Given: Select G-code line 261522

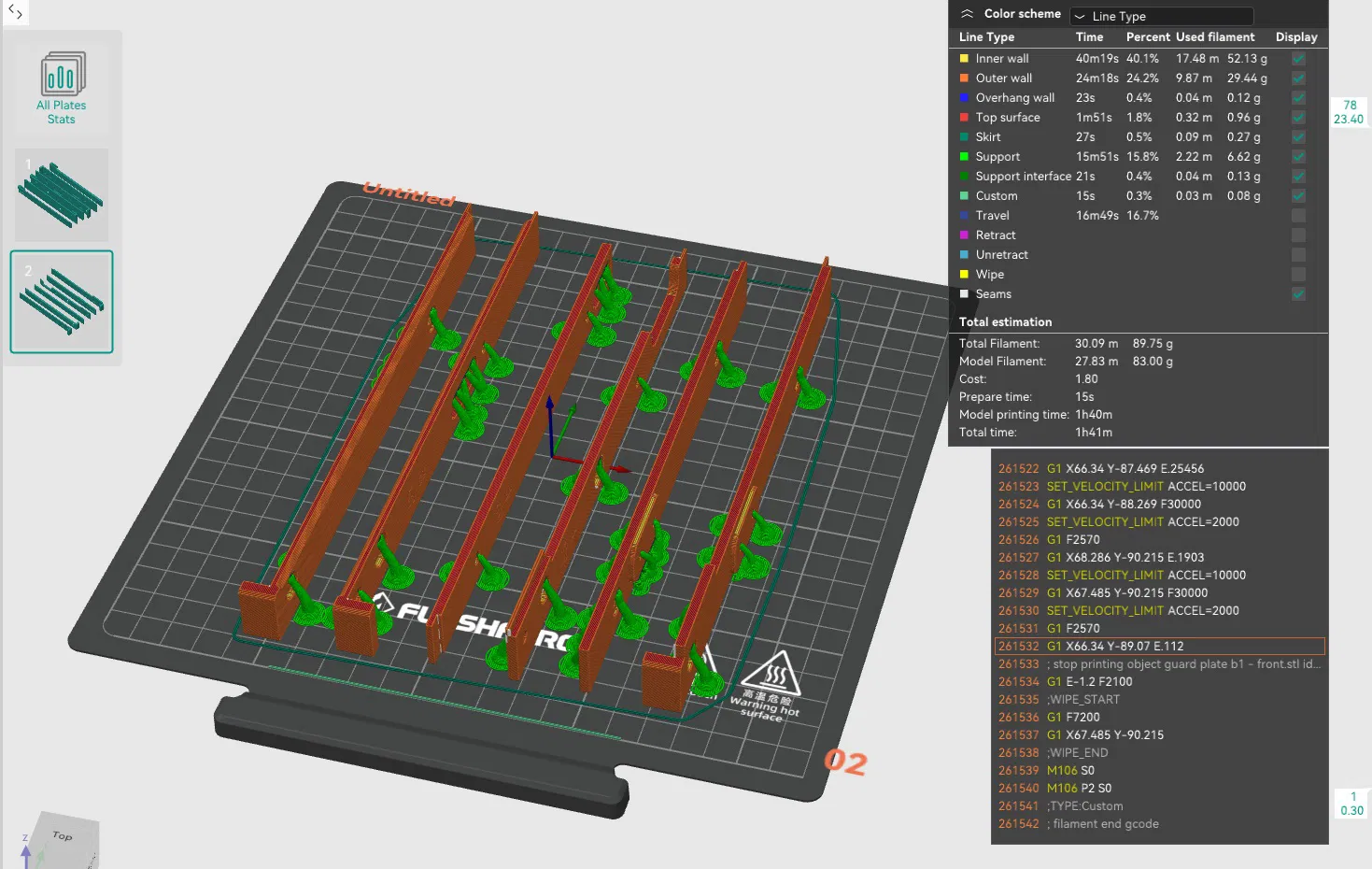Looking at the screenshot, I should [x=1160, y=469].
